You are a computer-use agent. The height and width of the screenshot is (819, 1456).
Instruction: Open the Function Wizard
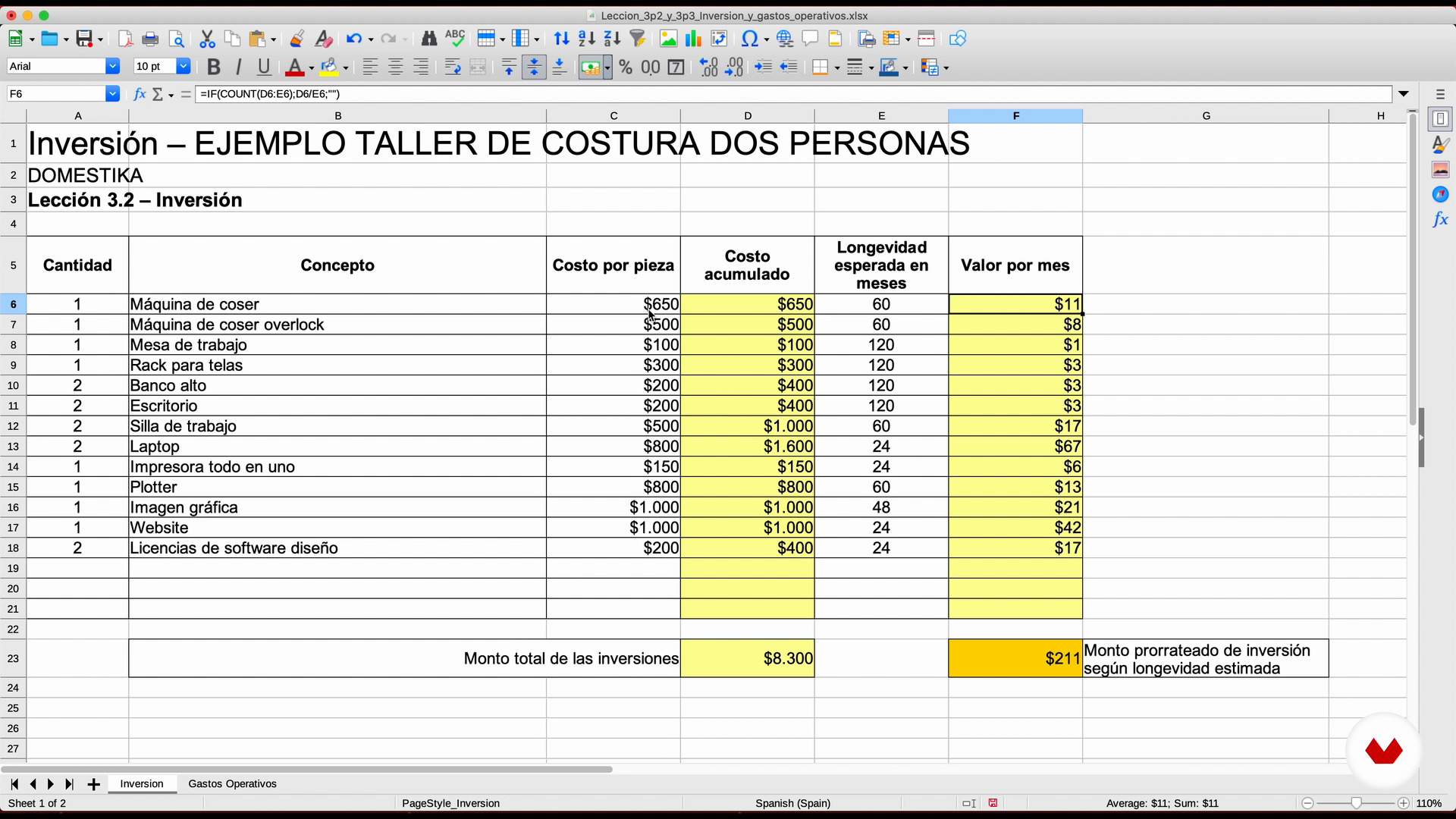pyautogui.click(x=140, y=94)
